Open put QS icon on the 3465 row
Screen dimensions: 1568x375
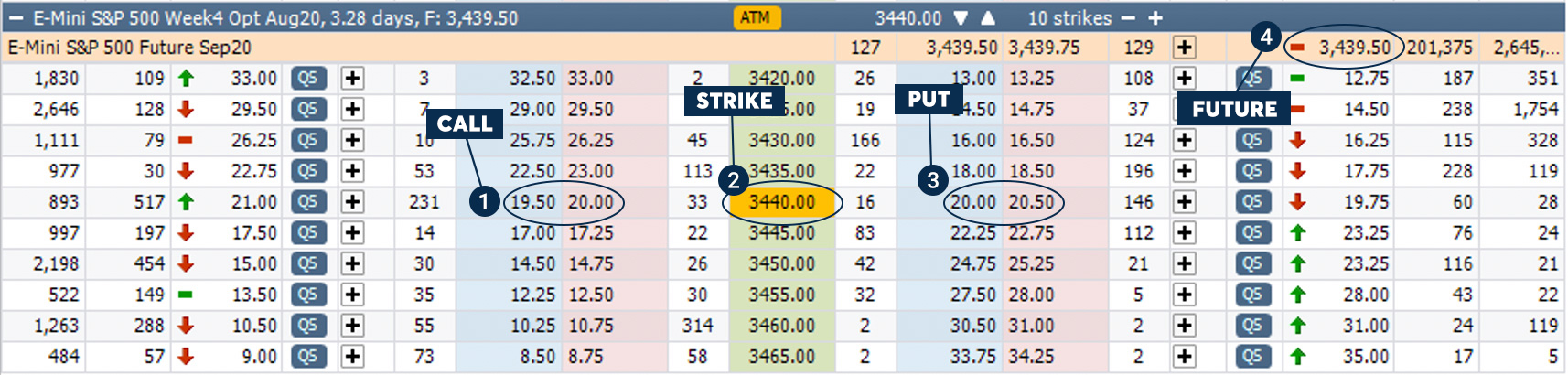pyautogui.click(x=1252, y=357)
